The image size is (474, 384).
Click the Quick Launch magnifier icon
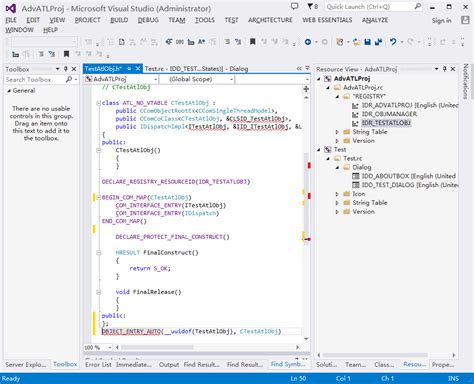[x=417, y=6]
